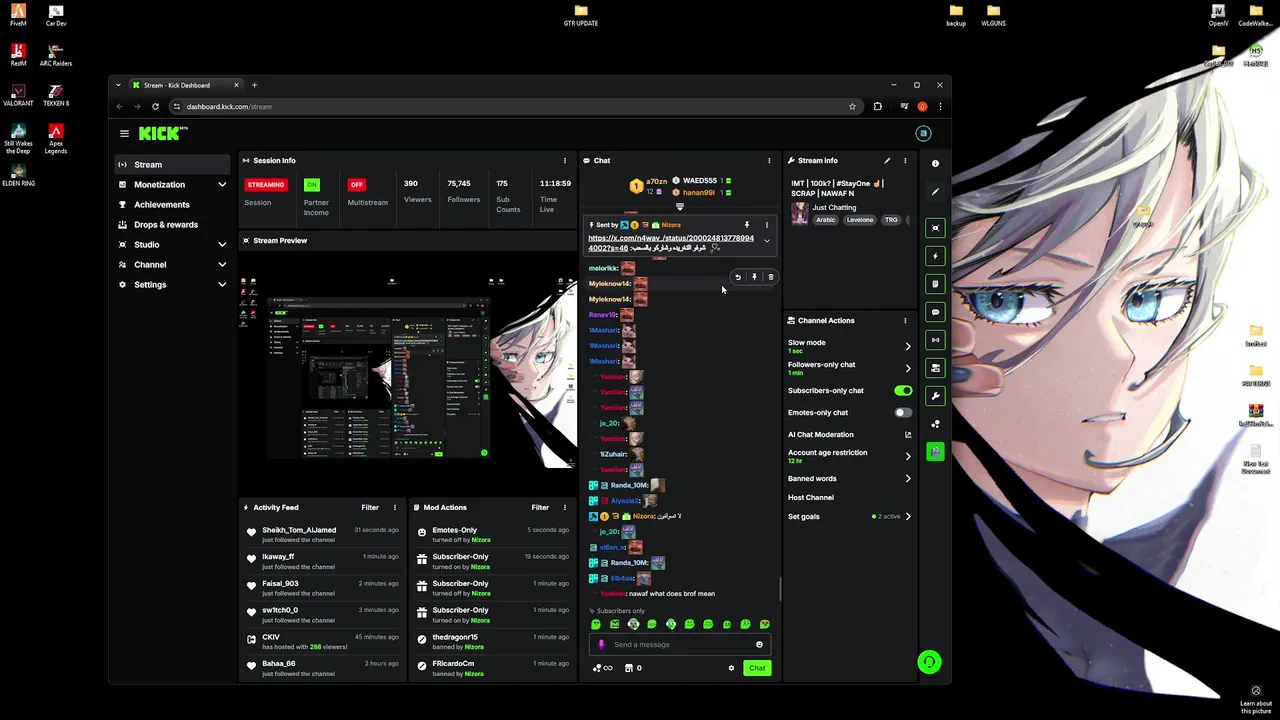Open the emoji picker in the message box
Screen dimensions: 1280x720
[x=759, y=645]
